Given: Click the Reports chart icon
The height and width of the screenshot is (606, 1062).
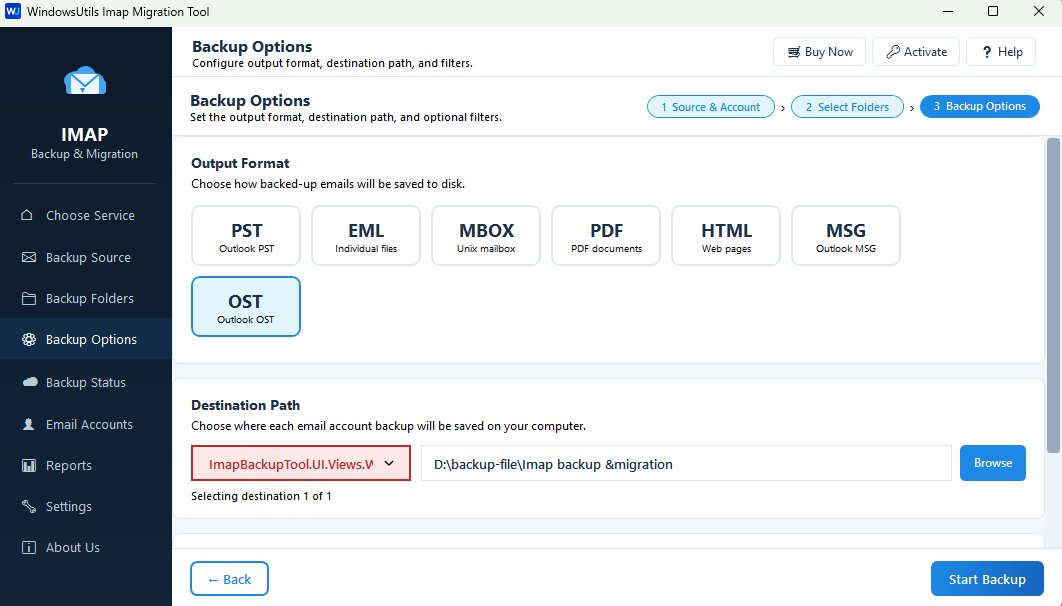Looking at the screenshot, I should point(28,465).
